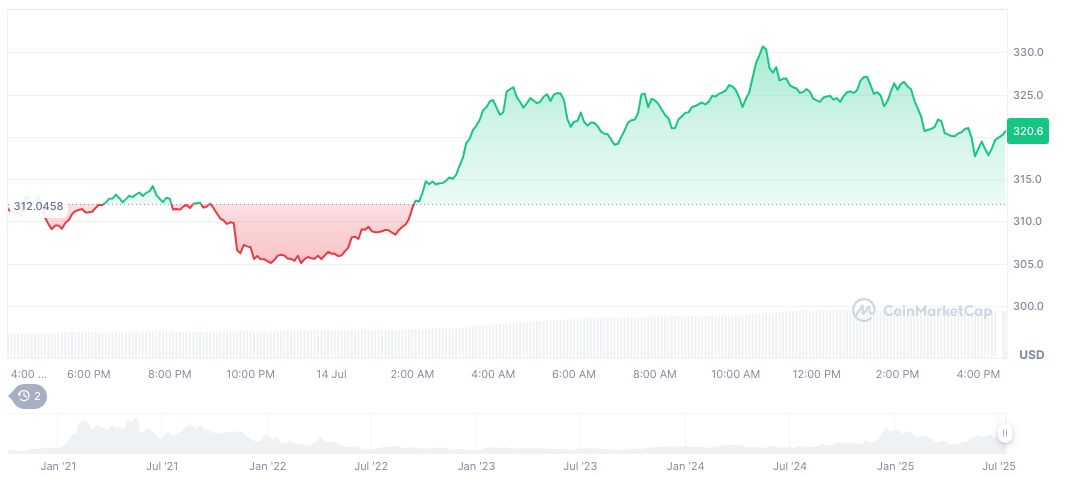Screen dimensions: 1072x477
Task: Click the green 320.6 current price tag
Action: click(x=1028, y=131)
